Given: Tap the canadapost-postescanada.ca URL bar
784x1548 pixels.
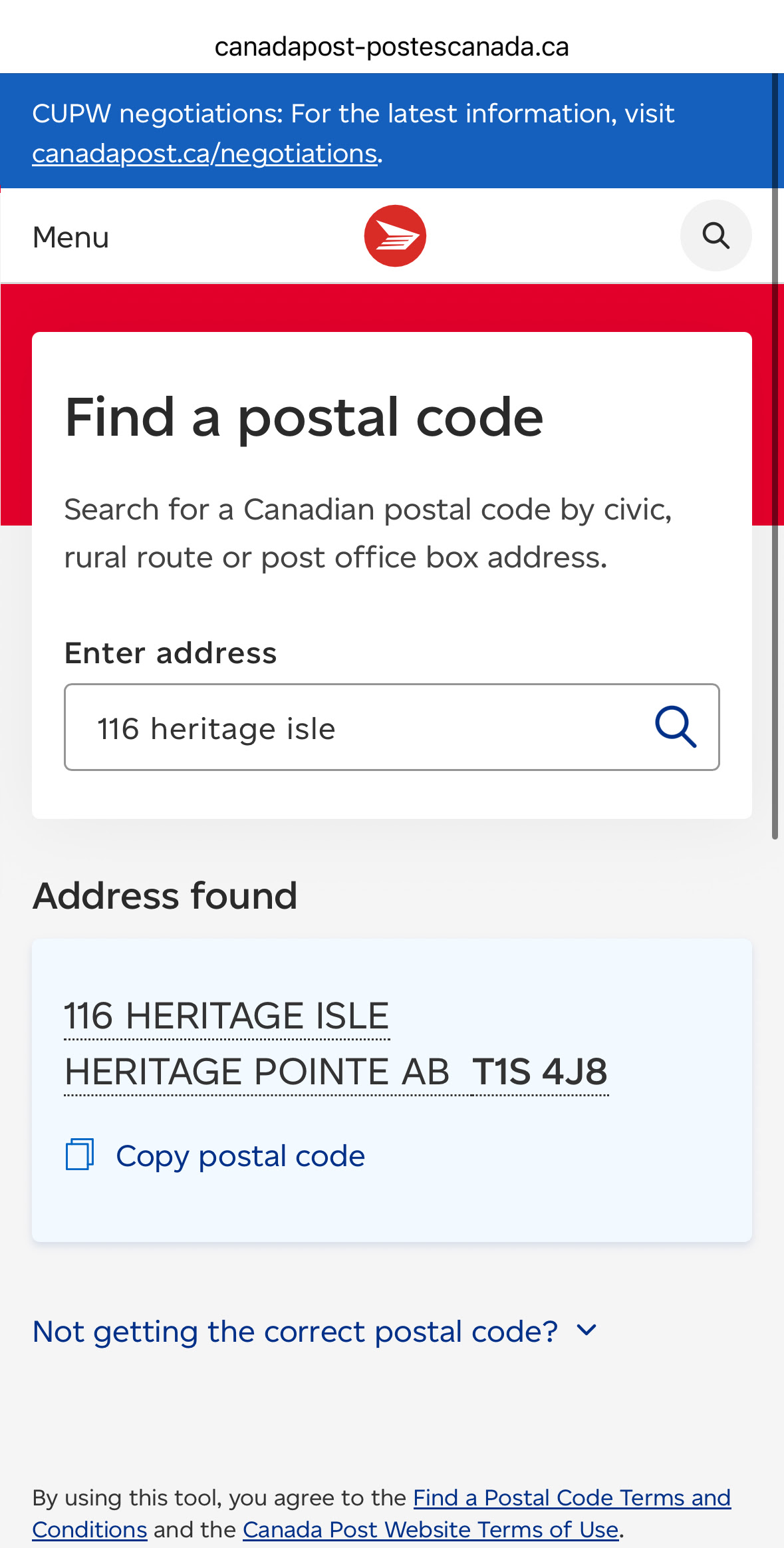Looking at the screenshot, I should pos(392,47).
